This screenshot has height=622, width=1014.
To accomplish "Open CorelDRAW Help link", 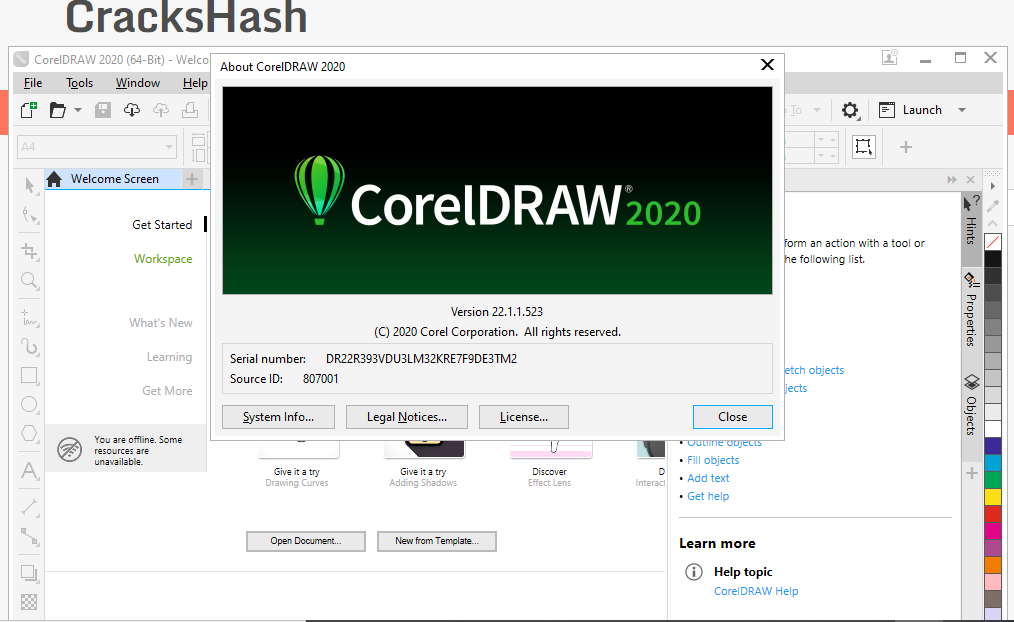I will point(756,591).
